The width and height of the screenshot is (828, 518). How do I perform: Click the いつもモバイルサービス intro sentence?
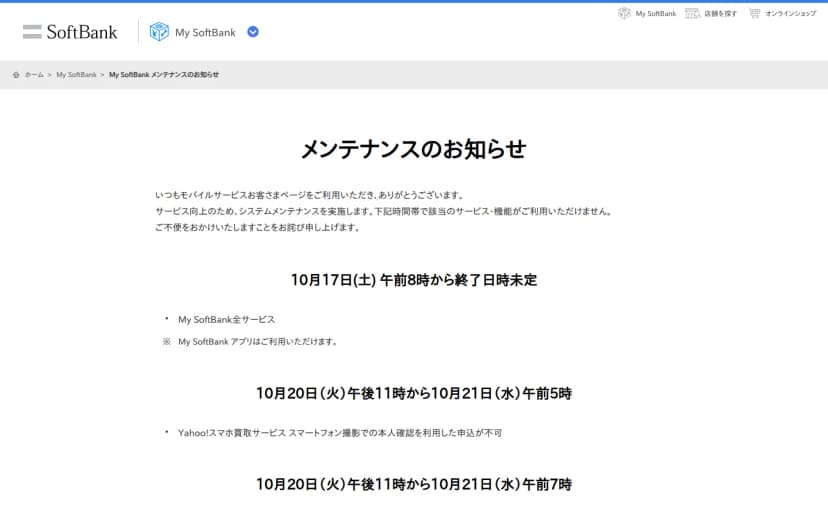click(x=310, y=195)
